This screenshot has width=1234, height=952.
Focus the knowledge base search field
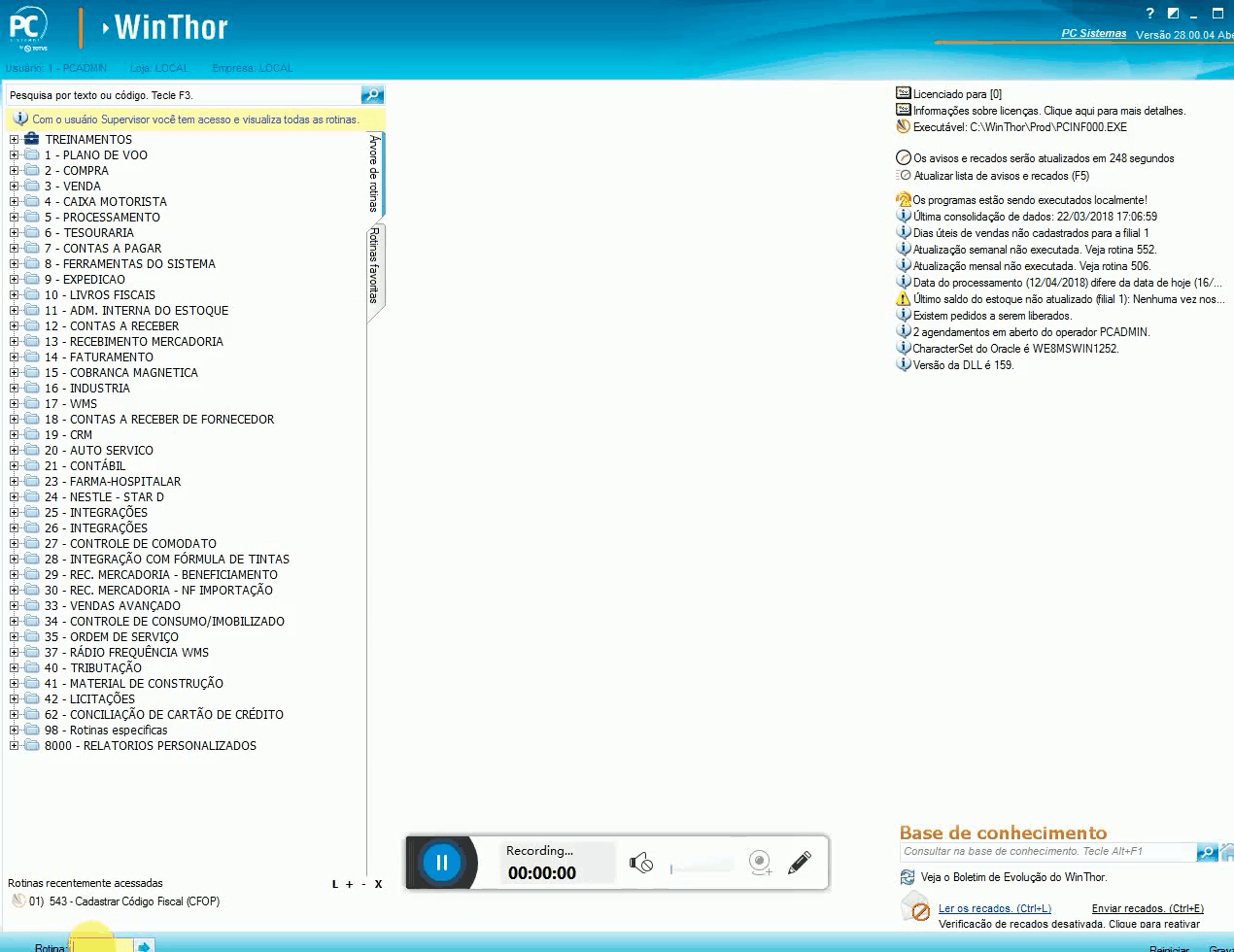pyautogui.click(x=1047, y=852)
